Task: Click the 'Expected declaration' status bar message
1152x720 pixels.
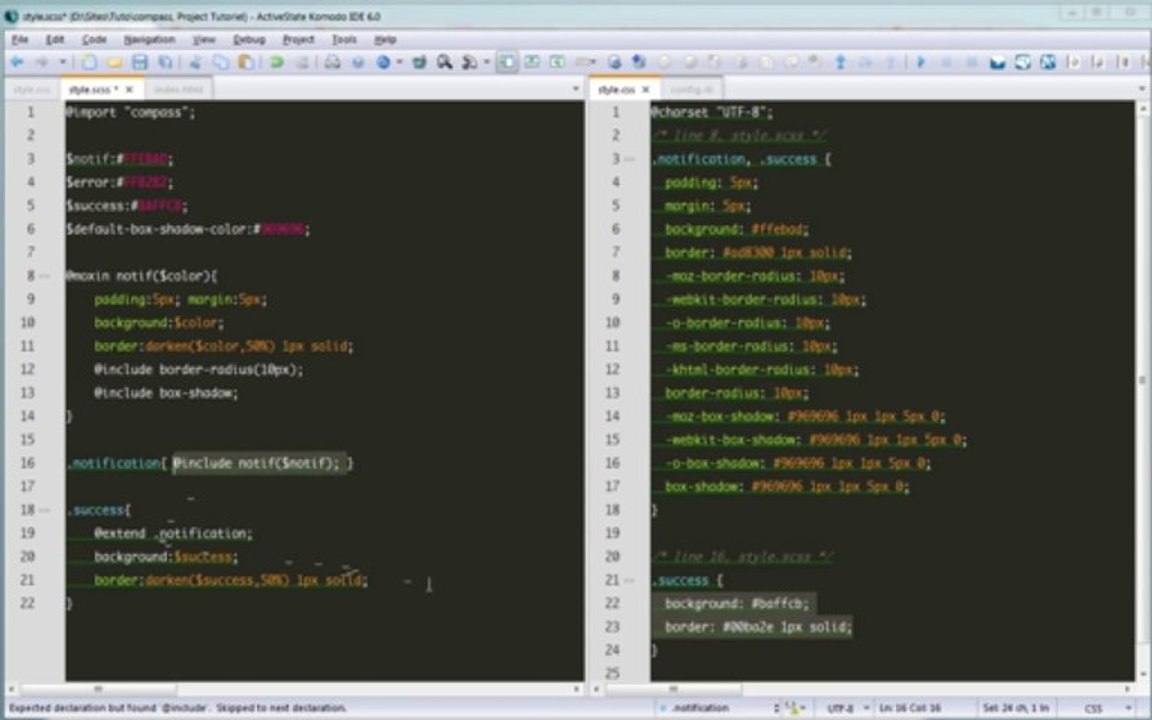Action: (x=177, y=708)
